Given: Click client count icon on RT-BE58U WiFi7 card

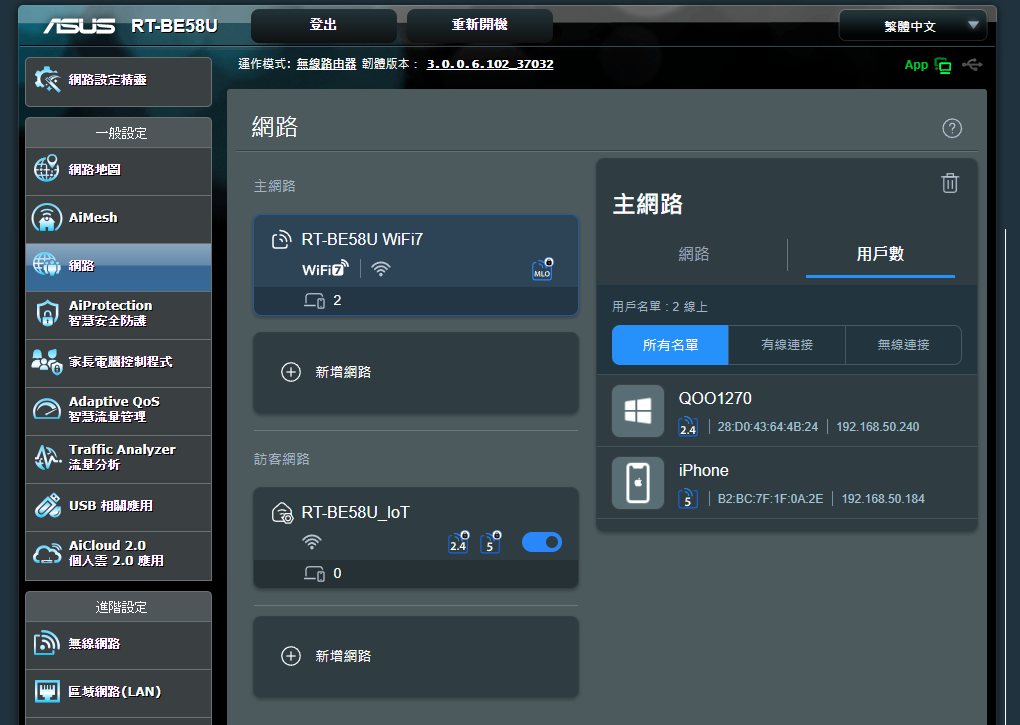Looking at the screenshot, I should click(x=315, y=300).
